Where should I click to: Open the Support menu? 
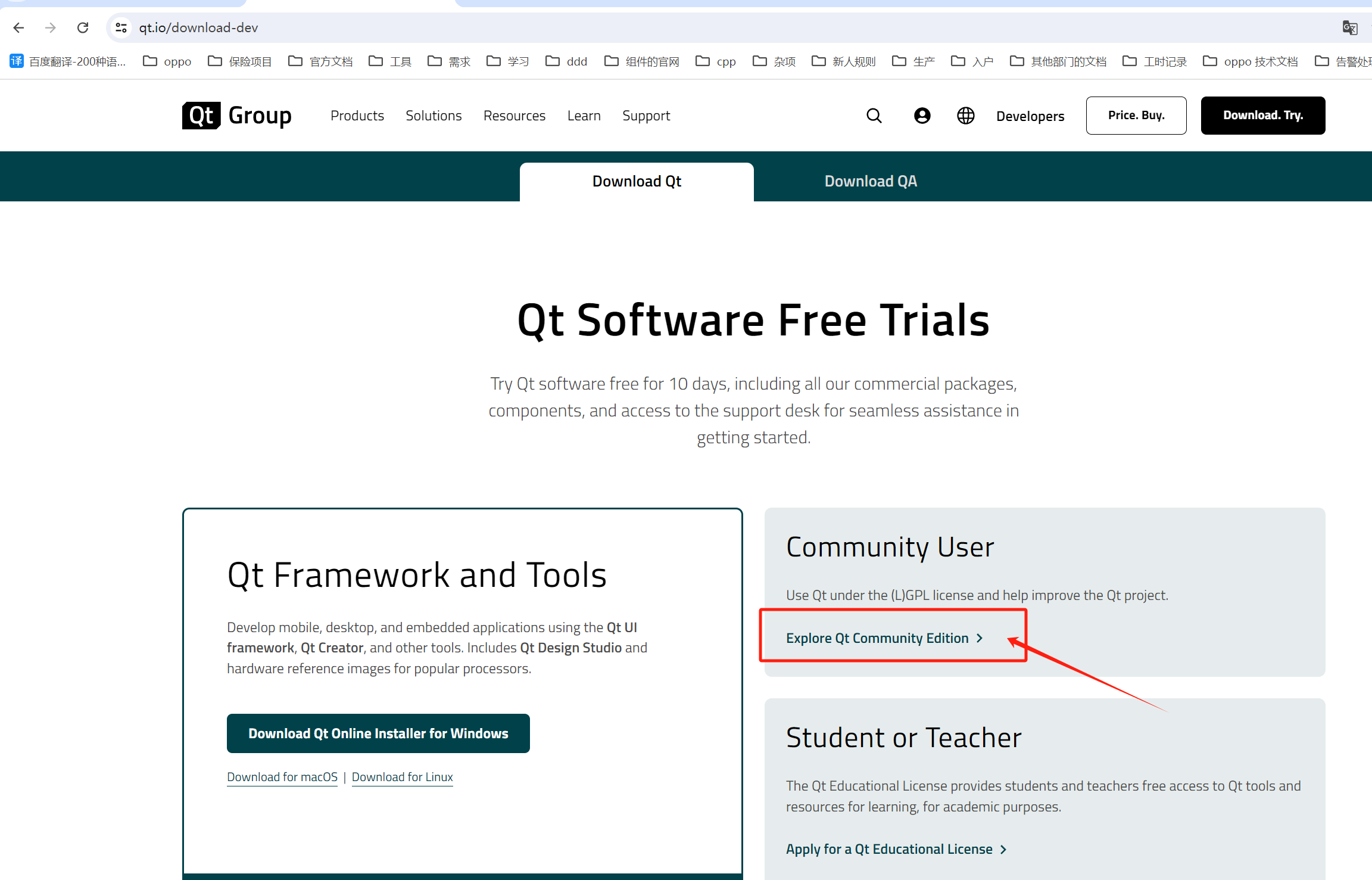click(646, 116)
